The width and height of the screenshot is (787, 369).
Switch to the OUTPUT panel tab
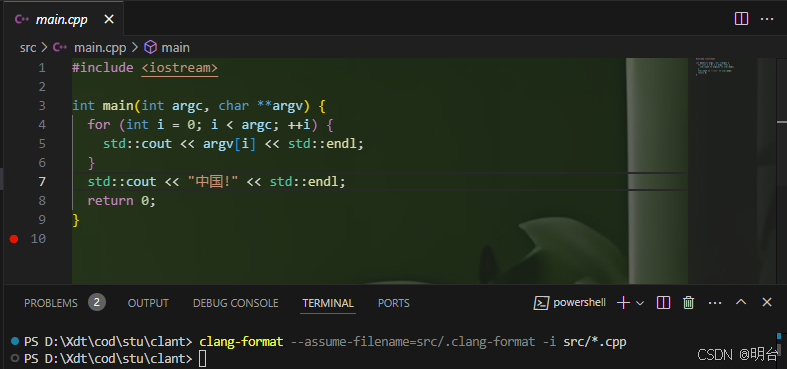(148, 303)
